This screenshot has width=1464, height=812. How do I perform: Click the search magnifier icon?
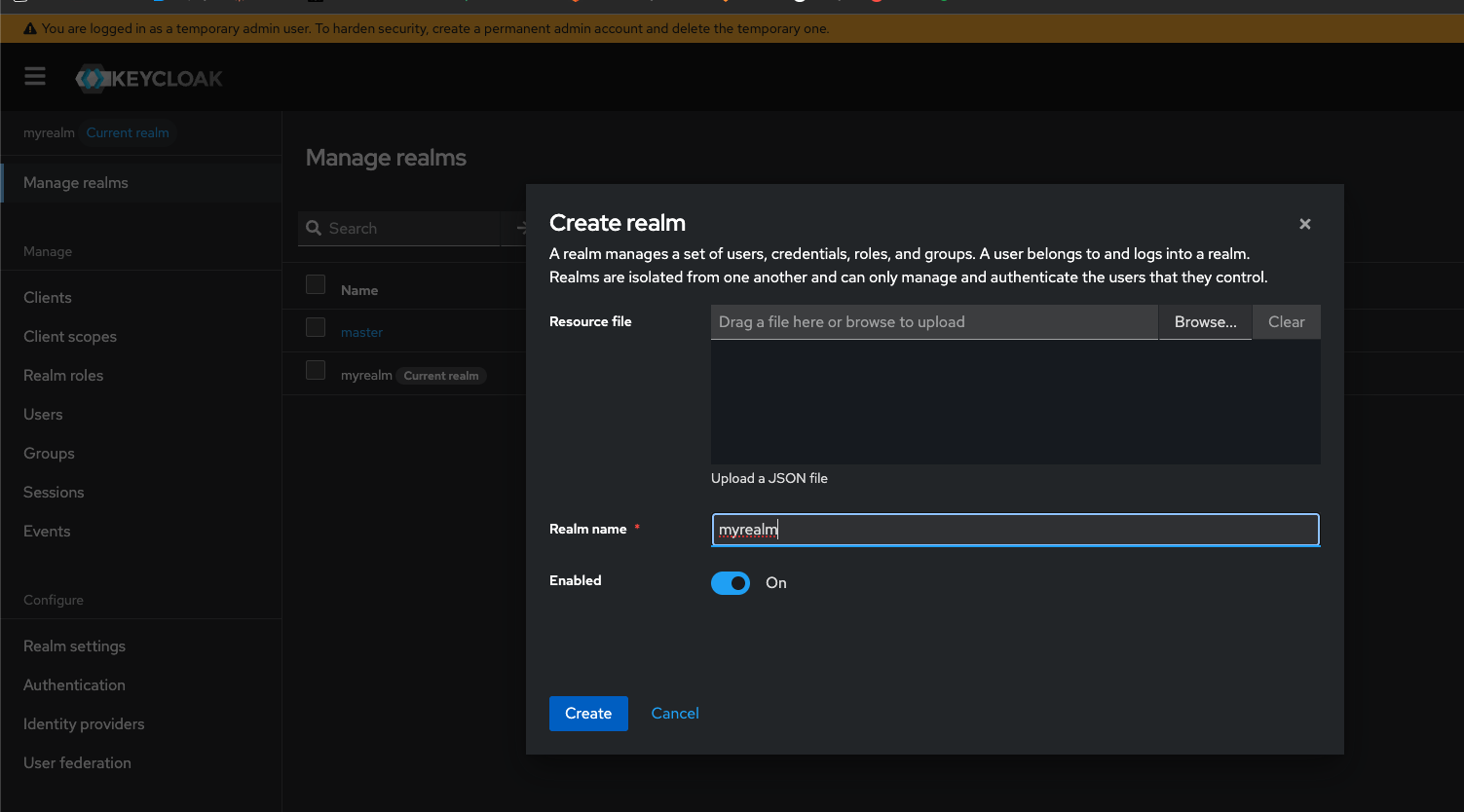point(314,228)
